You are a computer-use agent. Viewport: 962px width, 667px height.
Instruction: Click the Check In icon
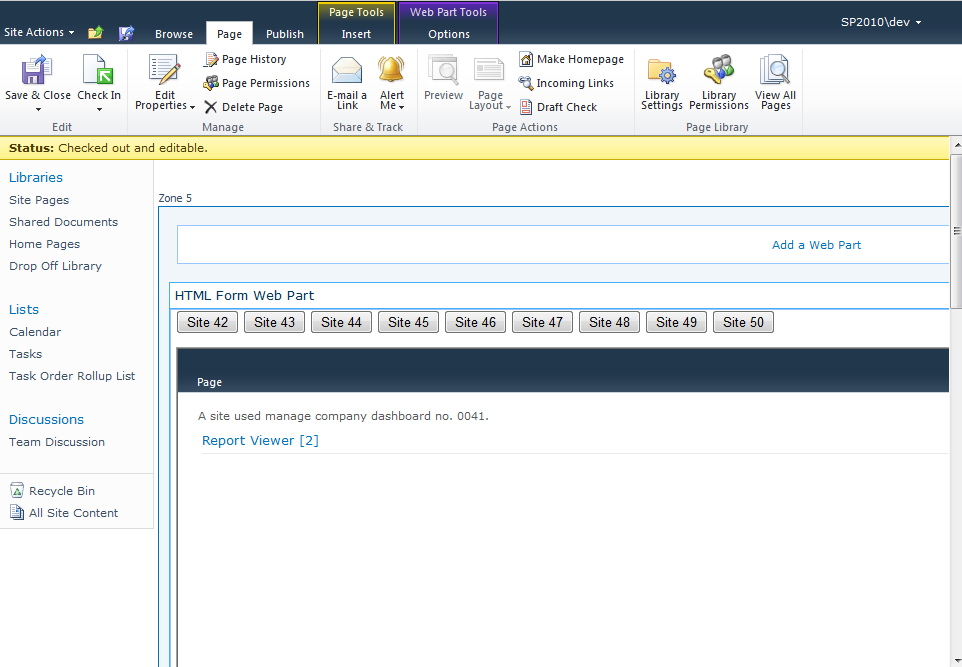[x=98, y=70]
